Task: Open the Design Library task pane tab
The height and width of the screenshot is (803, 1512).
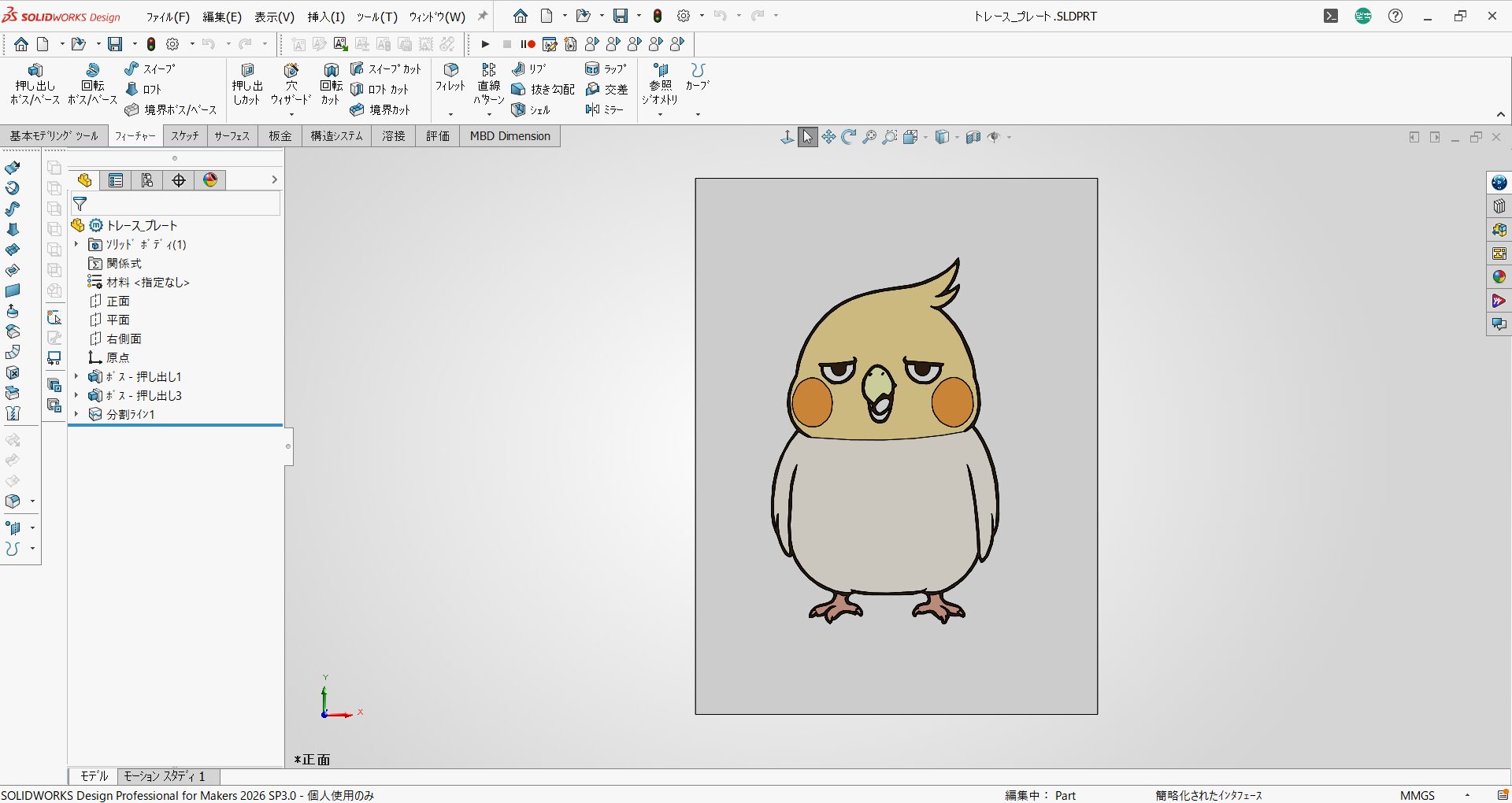Action: [1499, 206]
